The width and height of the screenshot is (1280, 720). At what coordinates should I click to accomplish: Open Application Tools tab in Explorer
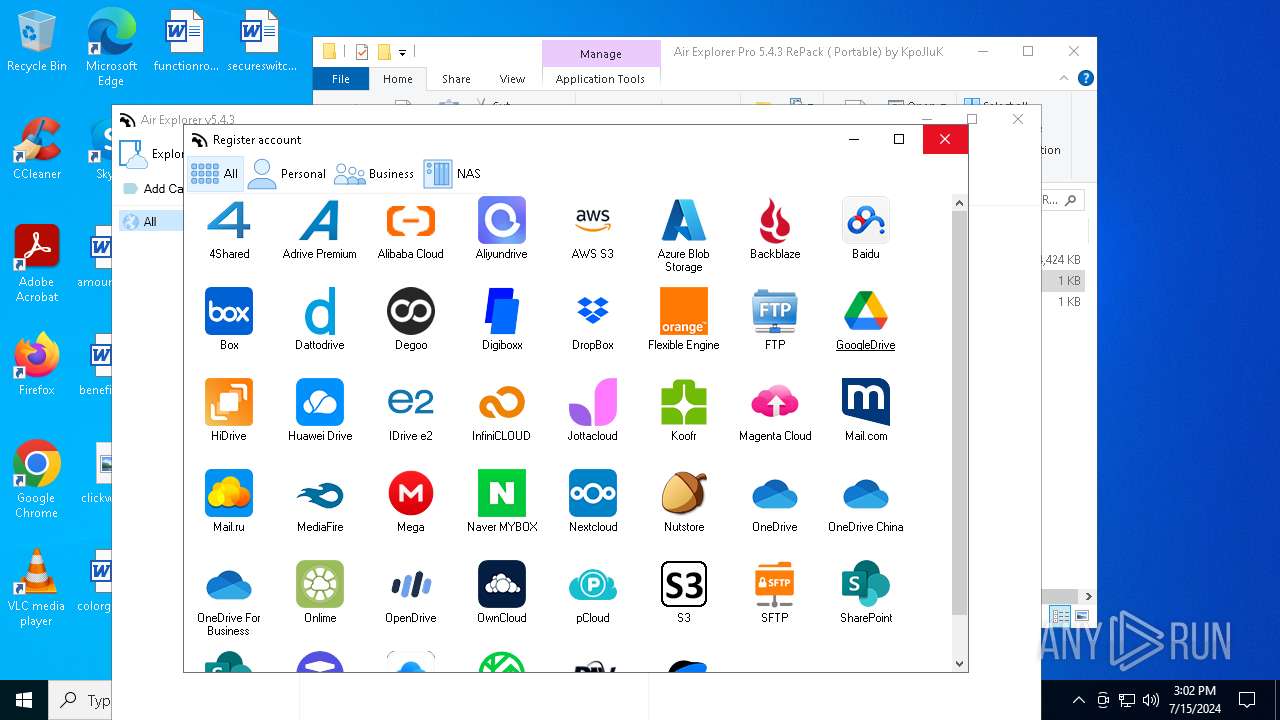click(x=600, y=79)
